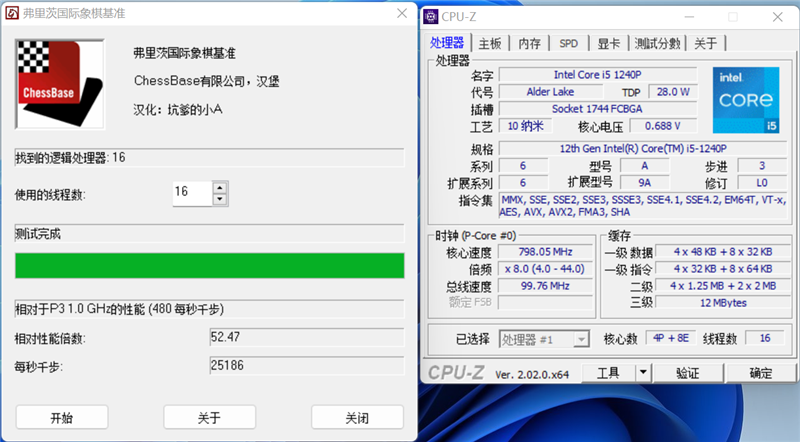Increase thread count with the up arrow
800x442 pixels.
220,187
